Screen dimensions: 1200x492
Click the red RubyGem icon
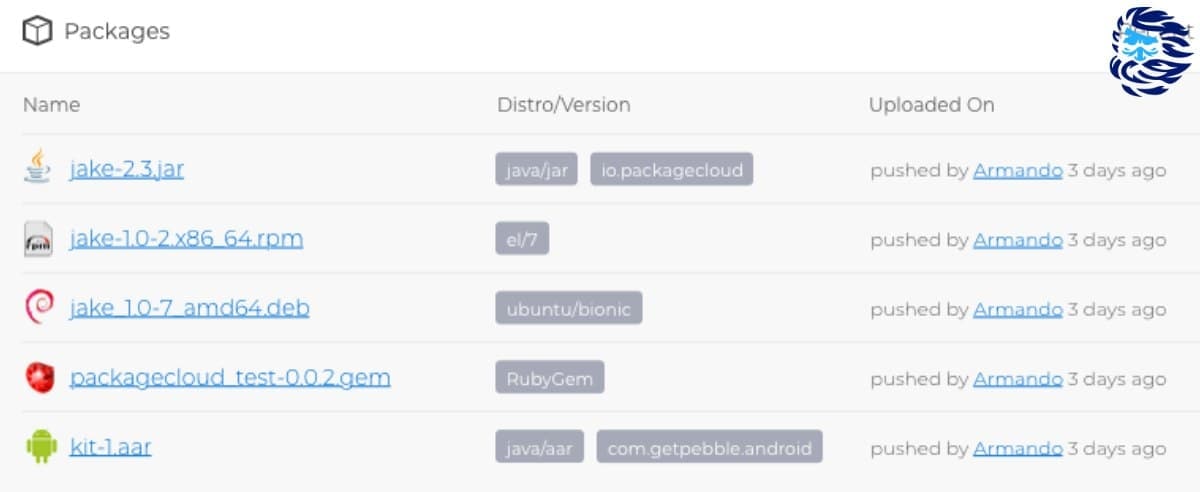tap(38, 377)
